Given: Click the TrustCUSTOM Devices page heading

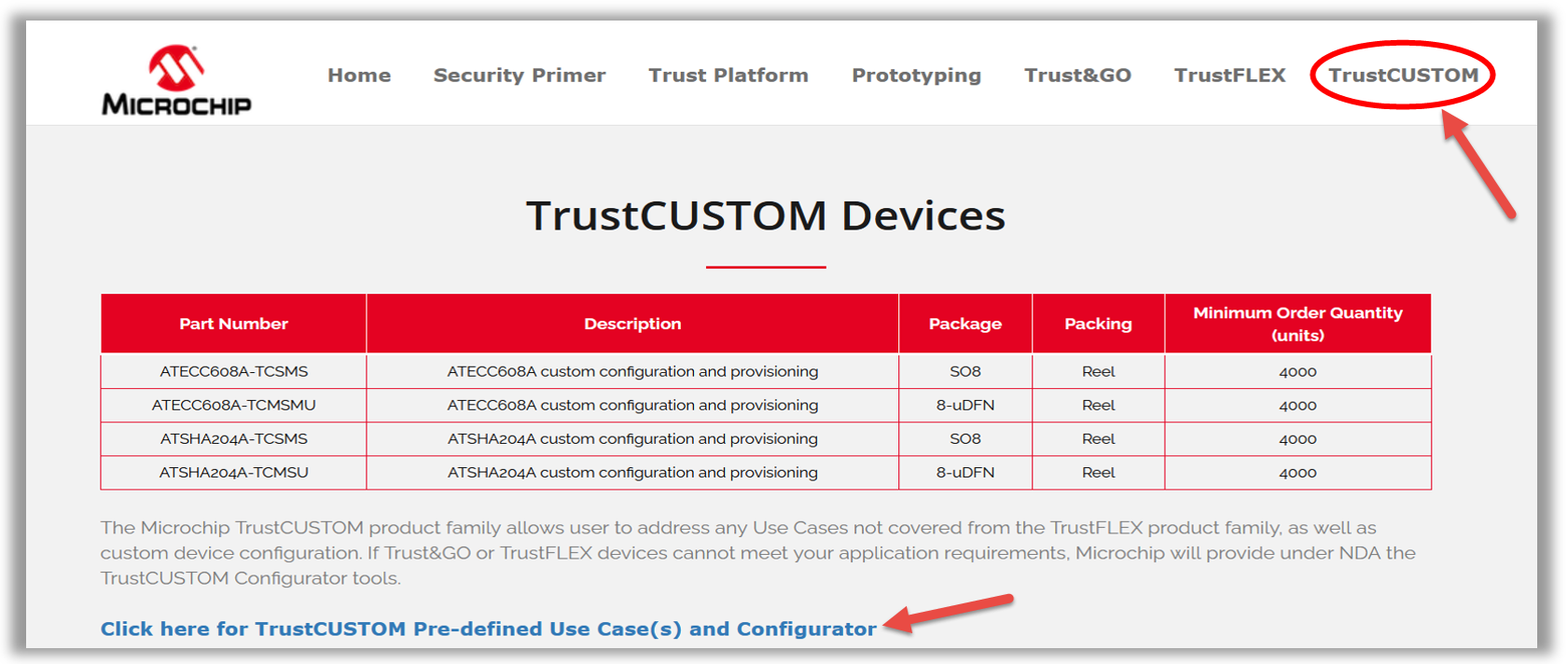Looking at the screenshot, I should pos(766,215).
